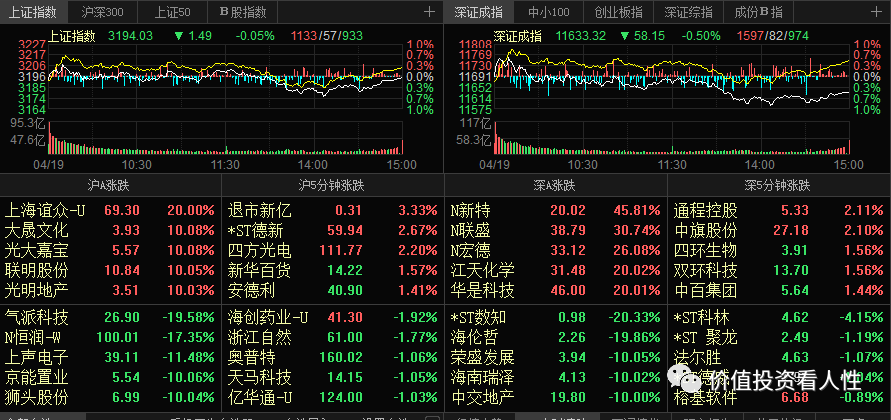Open the 深证综指 tab
Image resolution: width=891 pixels, height=420 pixels.
688,11
